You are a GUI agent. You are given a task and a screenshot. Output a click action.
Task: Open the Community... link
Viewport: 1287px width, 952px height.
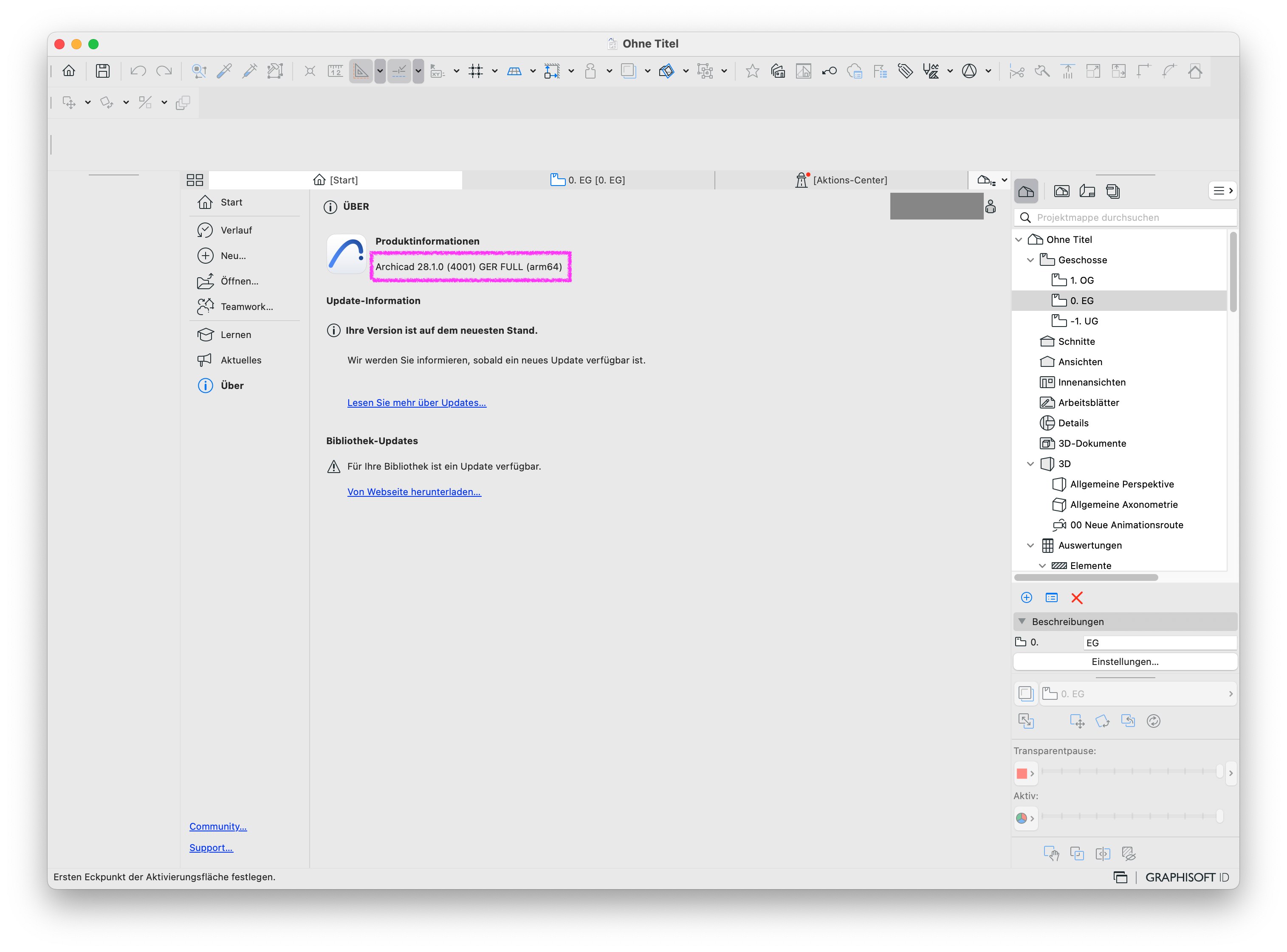coord(218,826)
